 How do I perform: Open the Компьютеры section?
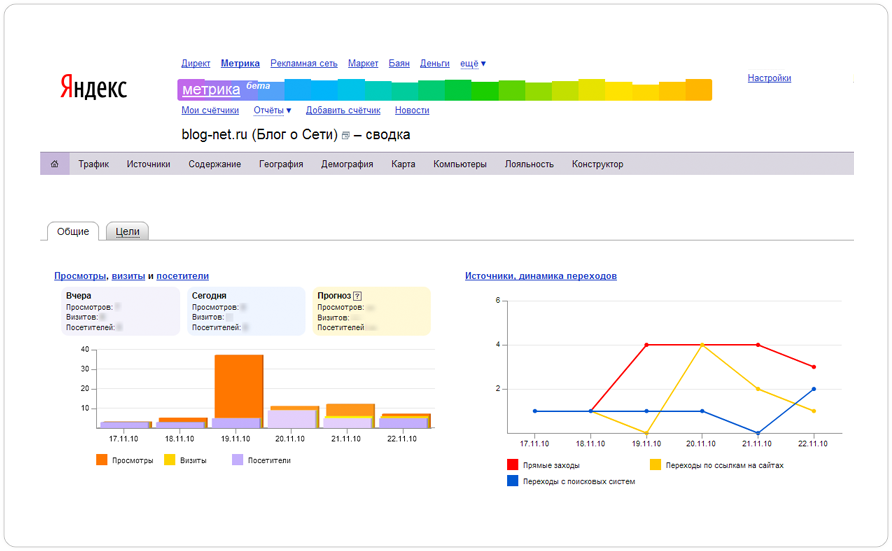460,164
